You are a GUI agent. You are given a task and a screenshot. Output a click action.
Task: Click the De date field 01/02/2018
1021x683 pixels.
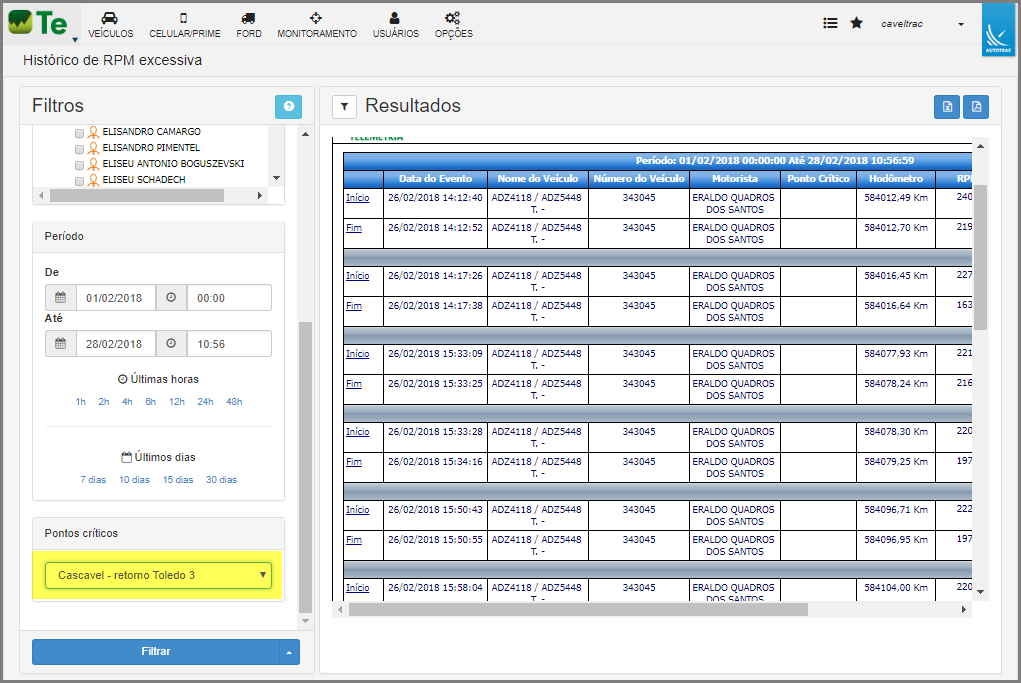click(116, 298)
